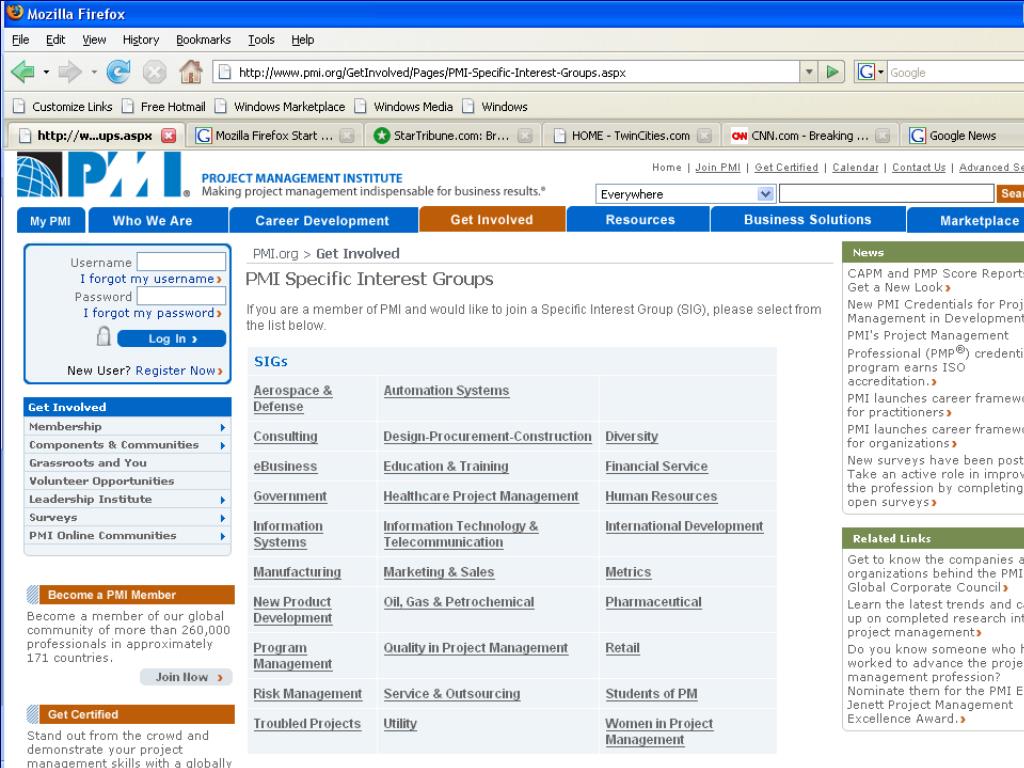Open the Everywhere search scope dropdown

click(765, 194)
